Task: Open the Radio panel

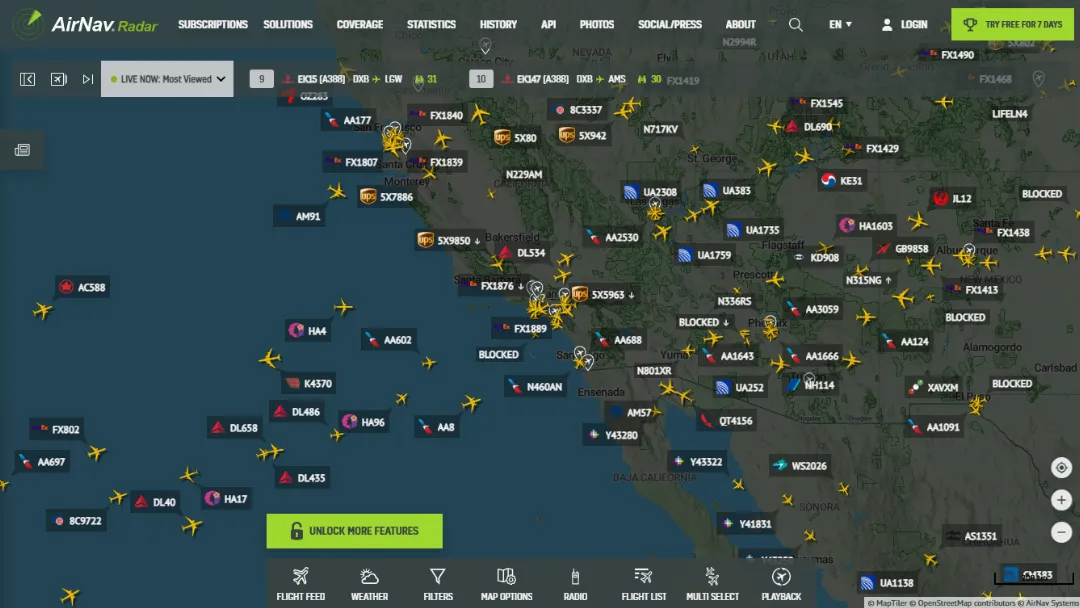Action: (x=575, y=584)
